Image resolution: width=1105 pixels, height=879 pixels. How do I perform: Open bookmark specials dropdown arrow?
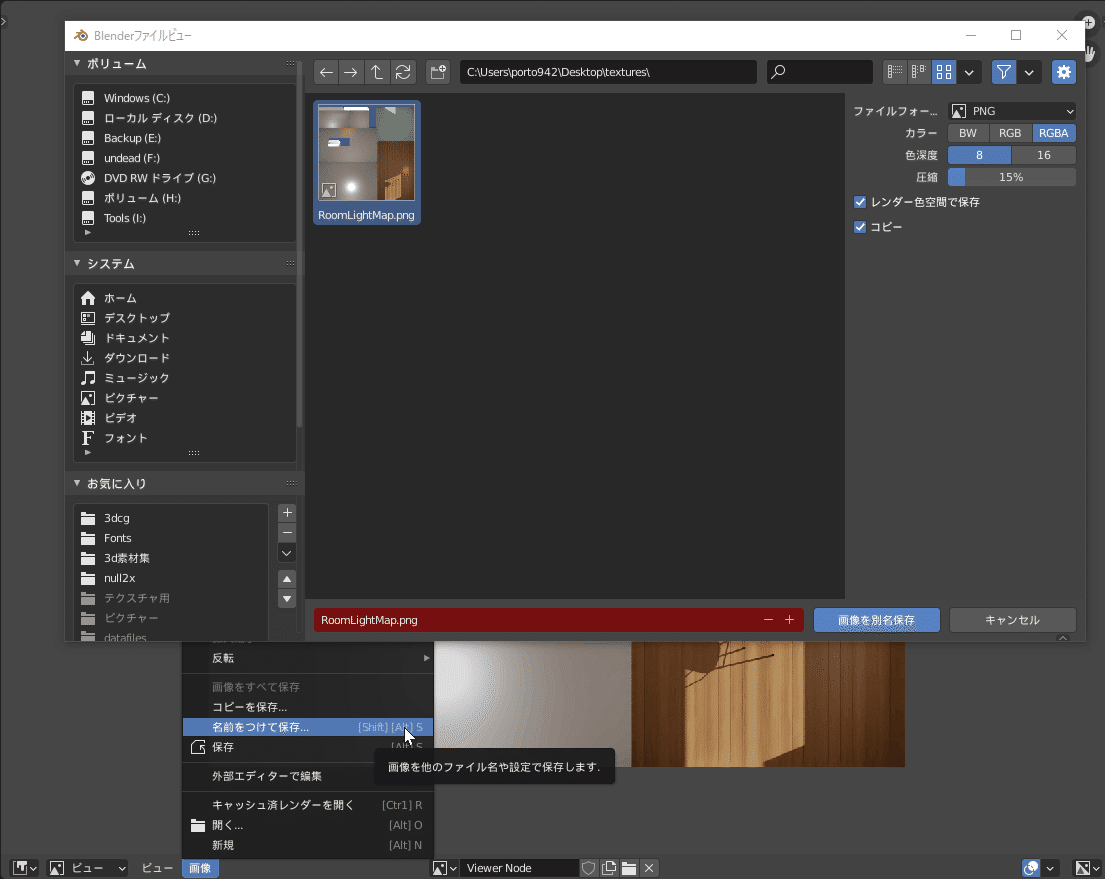(x=287, y=553)
